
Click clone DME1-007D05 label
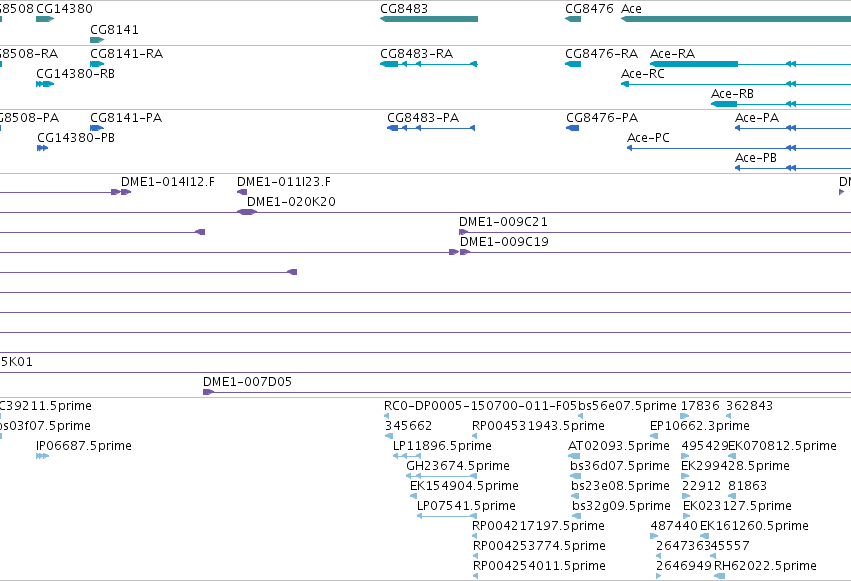pos(247,382)
